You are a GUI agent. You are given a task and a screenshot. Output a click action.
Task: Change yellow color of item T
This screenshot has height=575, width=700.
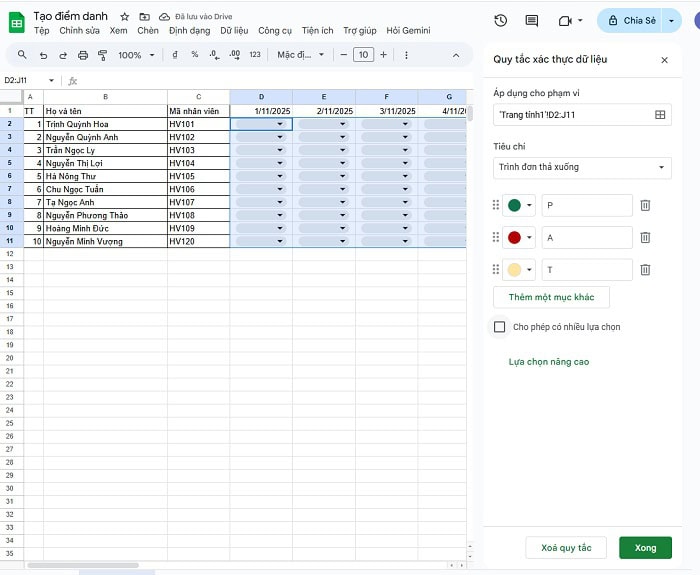[519, 270]
